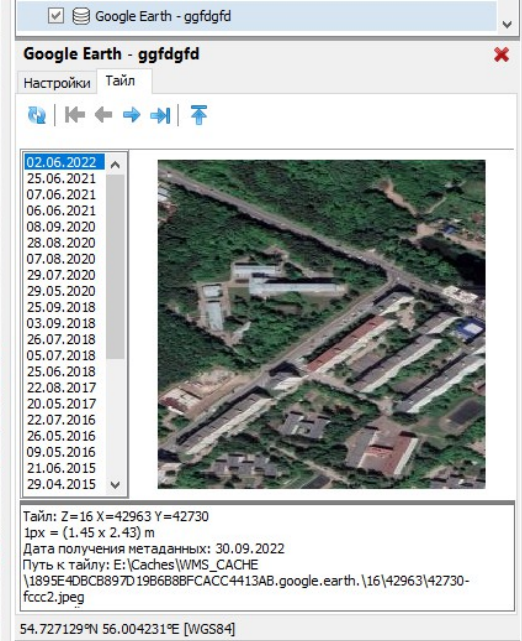Screen dimensions: 522x641
Task: Click the satellite tile preview image
Action: pos(322,324)
